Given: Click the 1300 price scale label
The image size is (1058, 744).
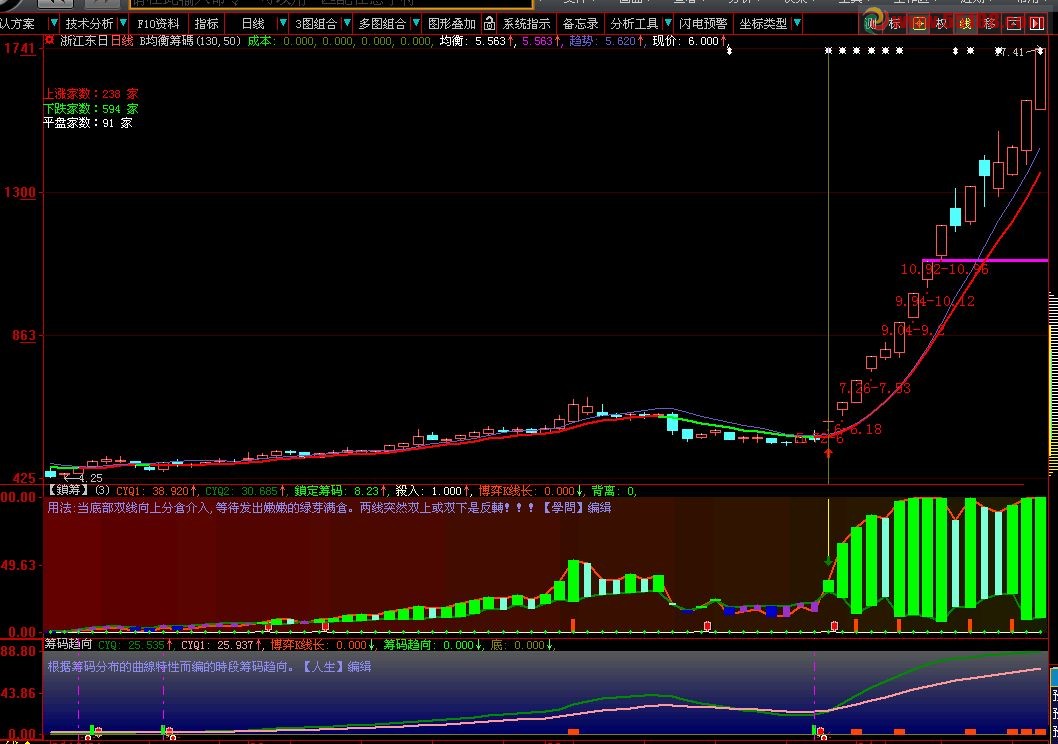Looking at the screenshot, I should 20,192.
